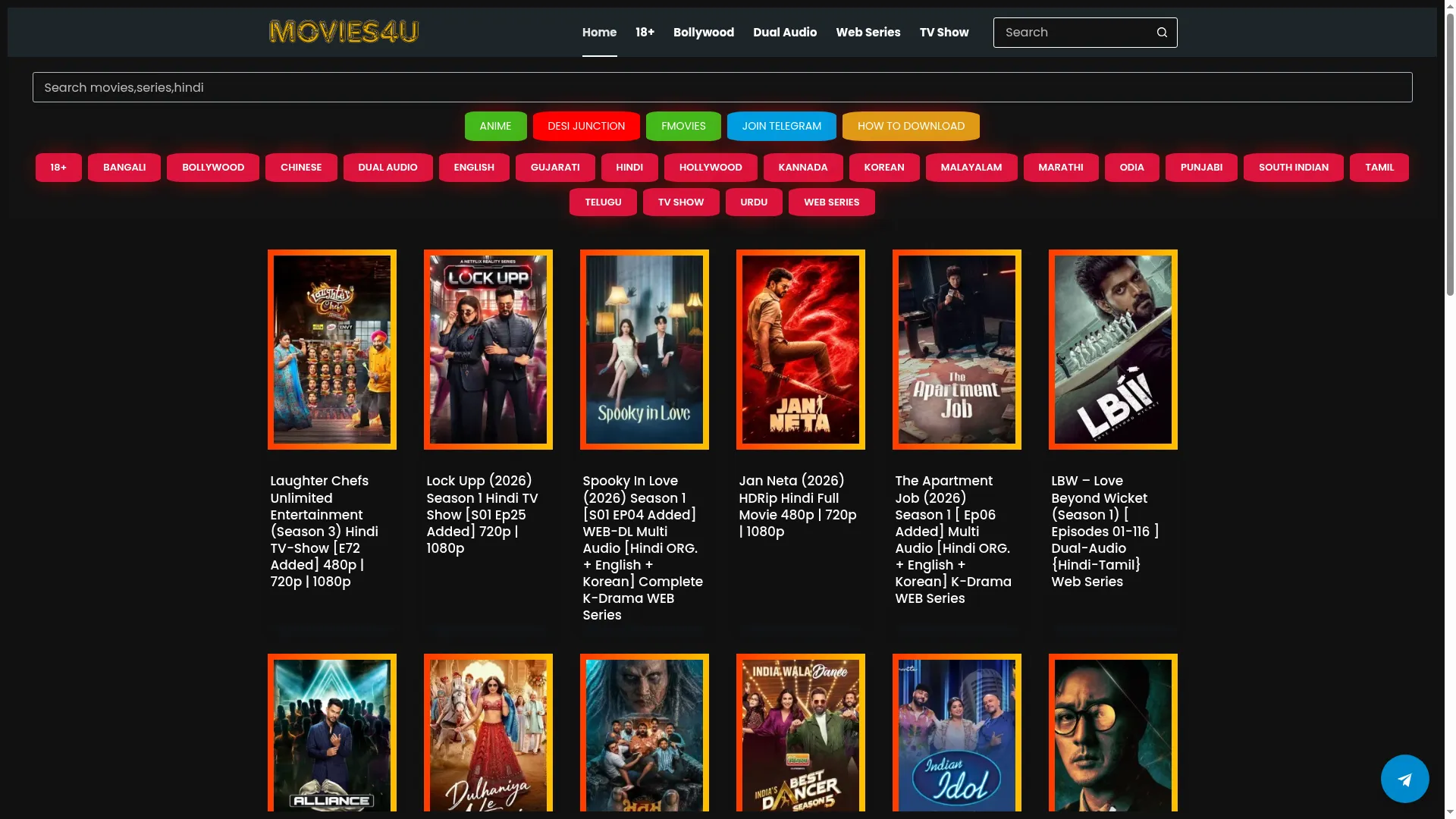Select the WEB SERIES category tag

click(831, 202)
